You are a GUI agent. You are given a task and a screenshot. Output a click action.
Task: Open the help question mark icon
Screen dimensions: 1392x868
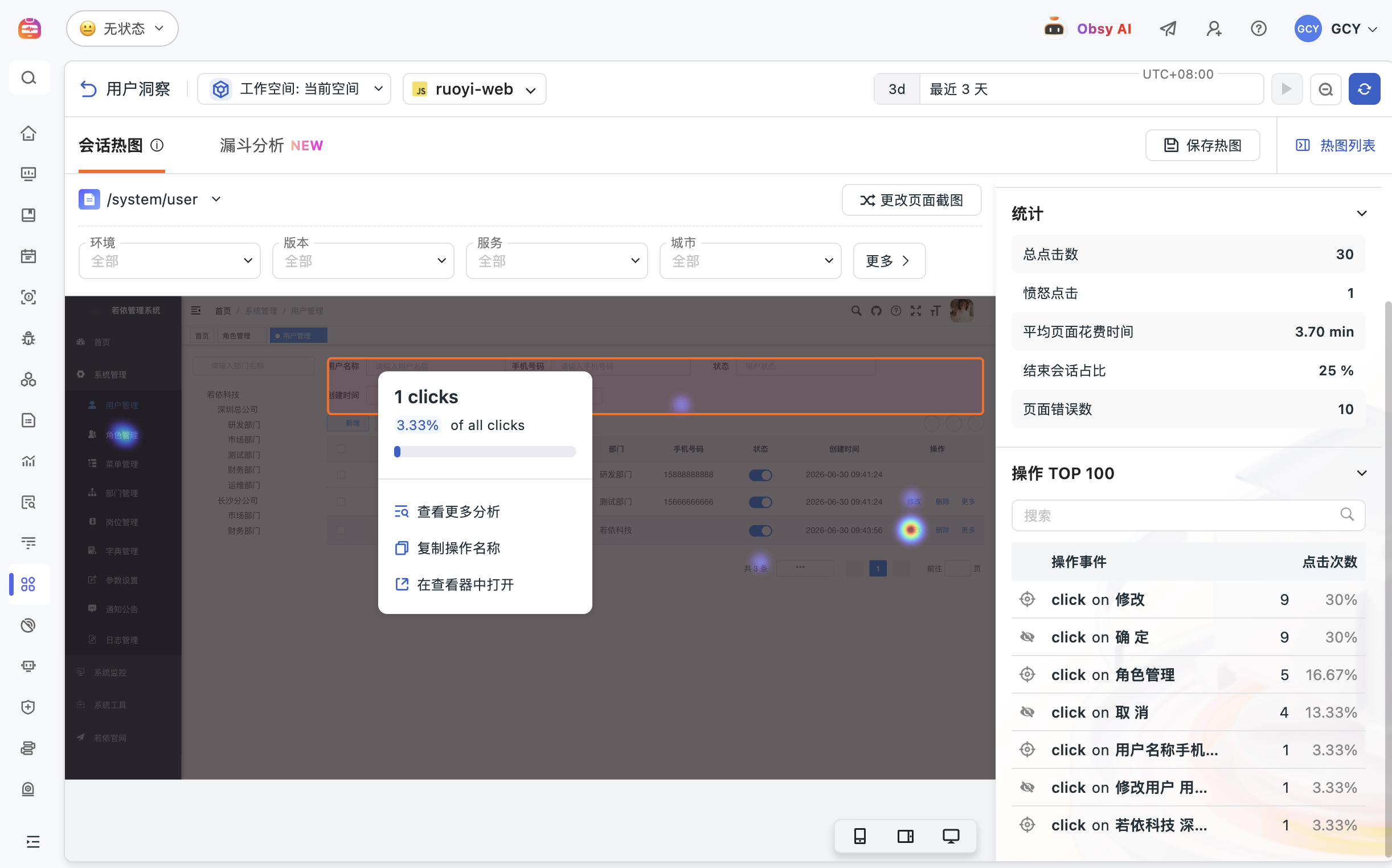click(1258, 28)
